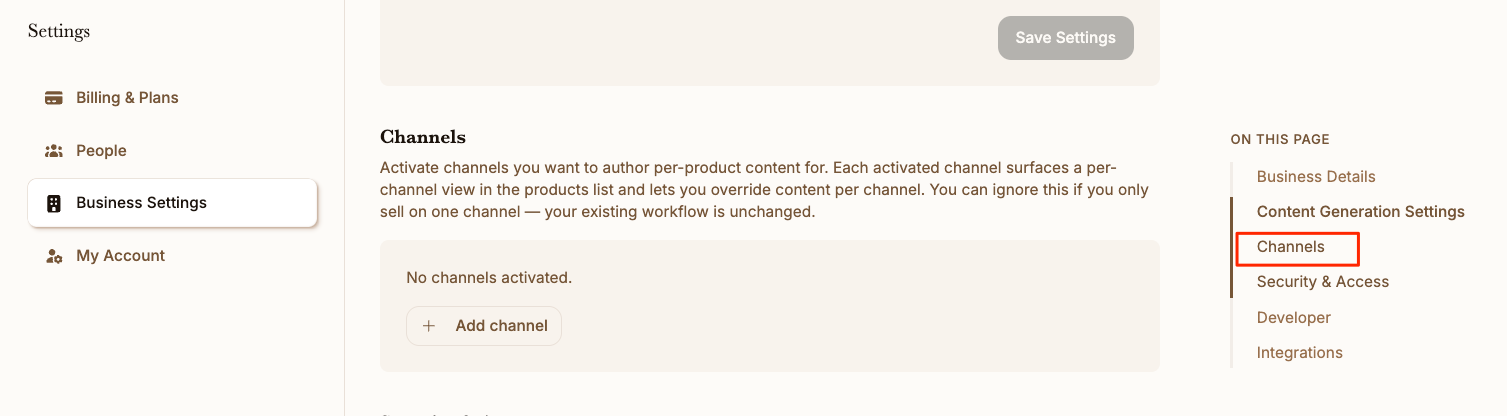Click the Billing & Plans credit card icon
Screen dimensions: 1507x416
pyautogui.click(x=54, y=98)
